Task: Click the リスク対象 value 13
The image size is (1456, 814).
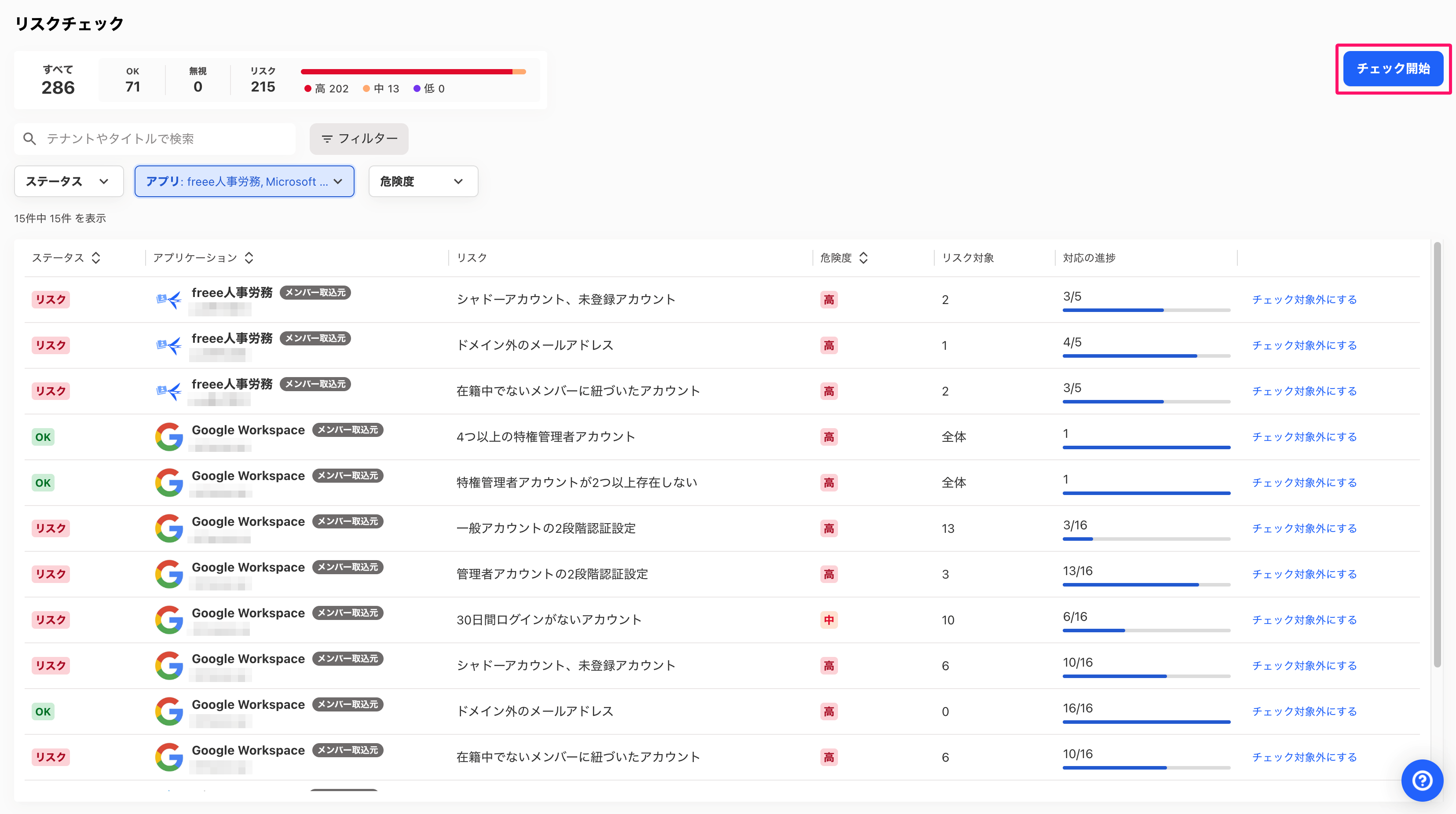Action: [x=948, y=528]
